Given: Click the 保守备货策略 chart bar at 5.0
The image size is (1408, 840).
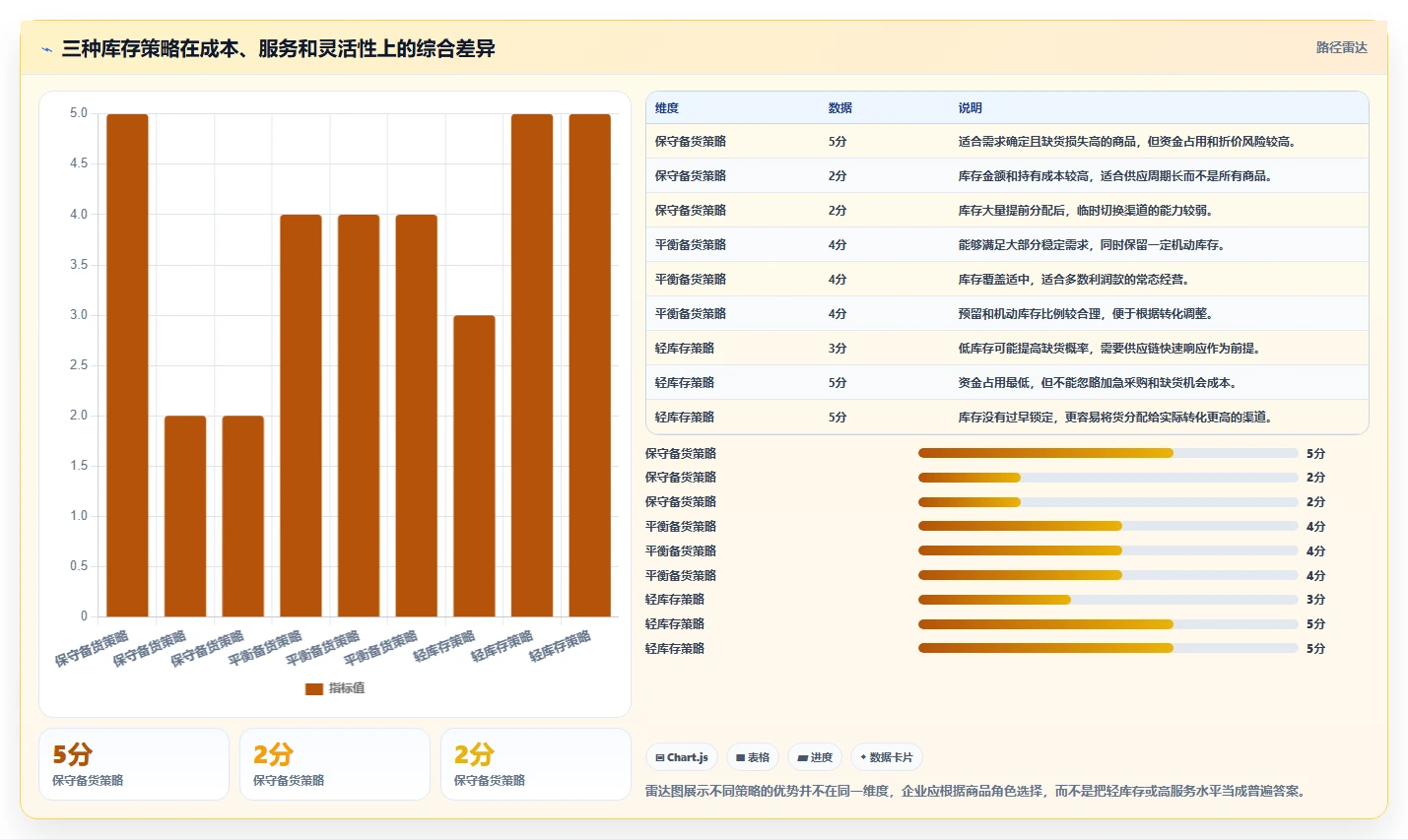Looking at the screenshot, I should [127, 365].
